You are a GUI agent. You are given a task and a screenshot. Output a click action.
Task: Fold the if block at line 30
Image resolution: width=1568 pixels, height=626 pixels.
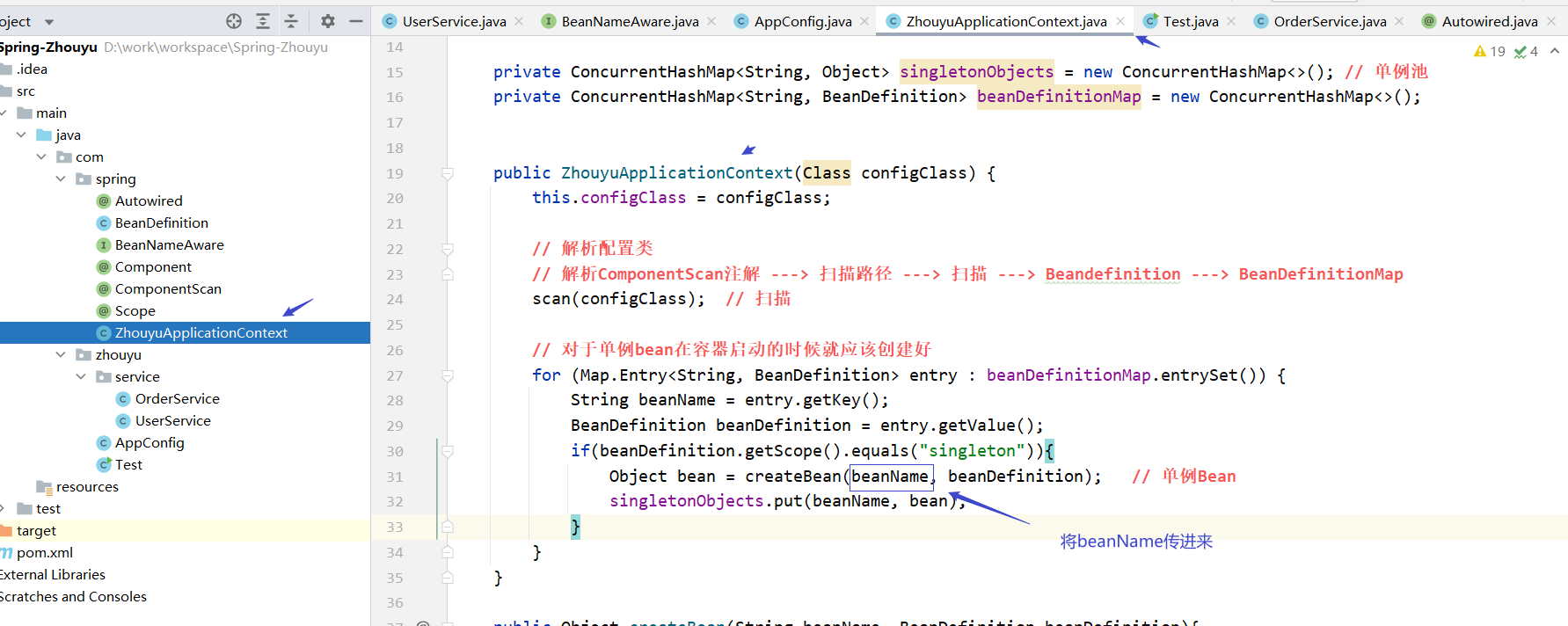pyautogui.click(x=447, y=451)
